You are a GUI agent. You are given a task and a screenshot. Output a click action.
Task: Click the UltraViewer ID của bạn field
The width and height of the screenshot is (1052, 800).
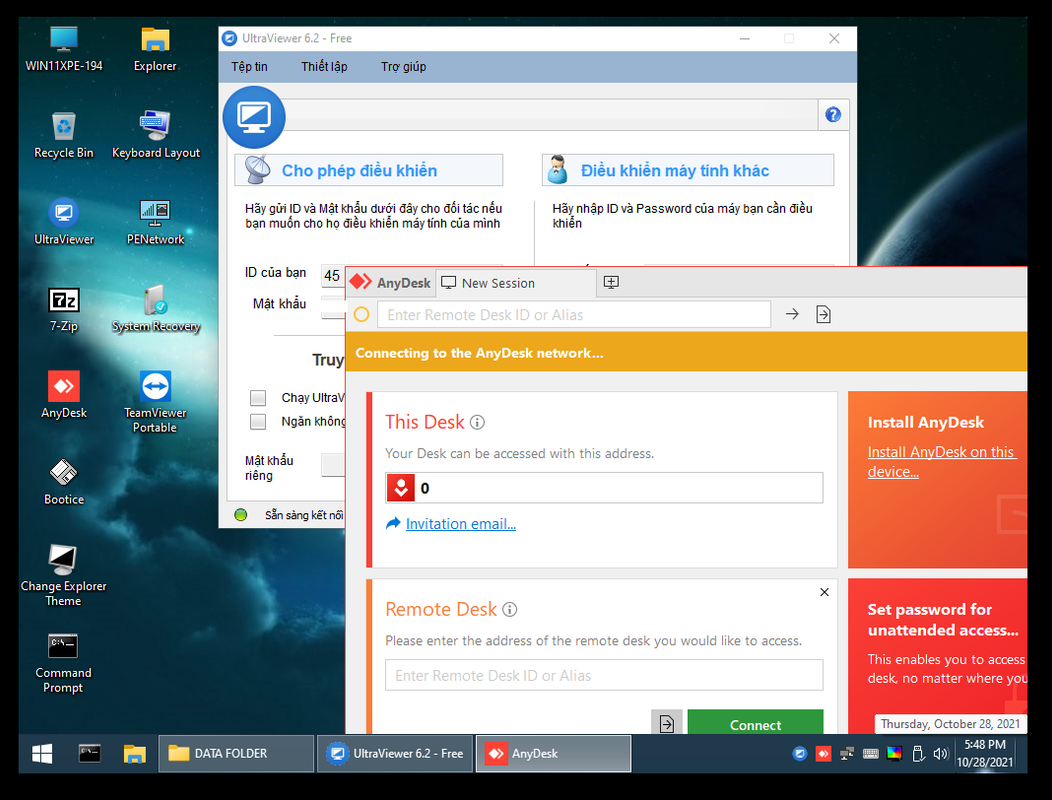[333, 275]
